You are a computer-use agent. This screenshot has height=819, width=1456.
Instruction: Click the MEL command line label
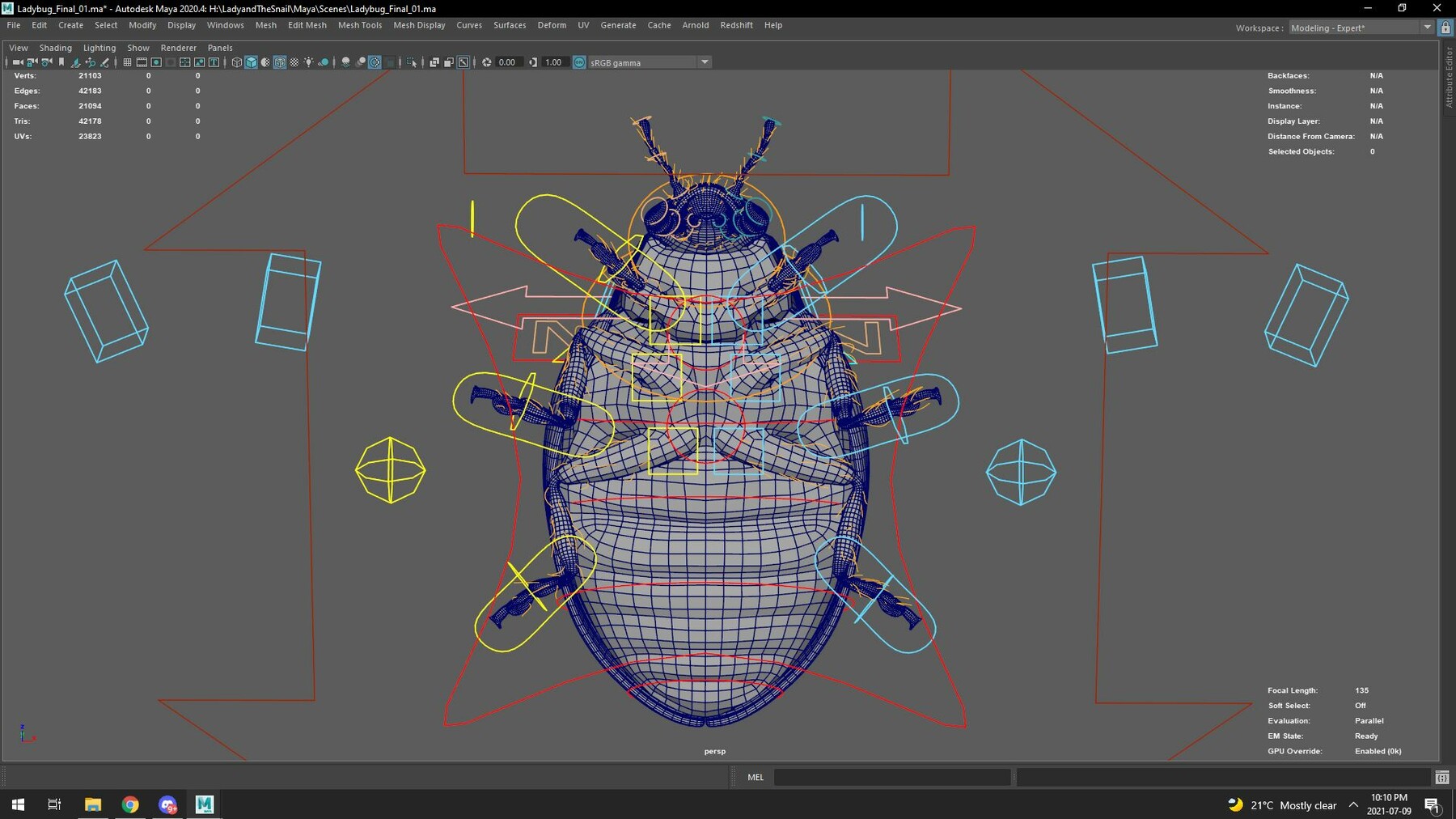(x=755, y=777)
